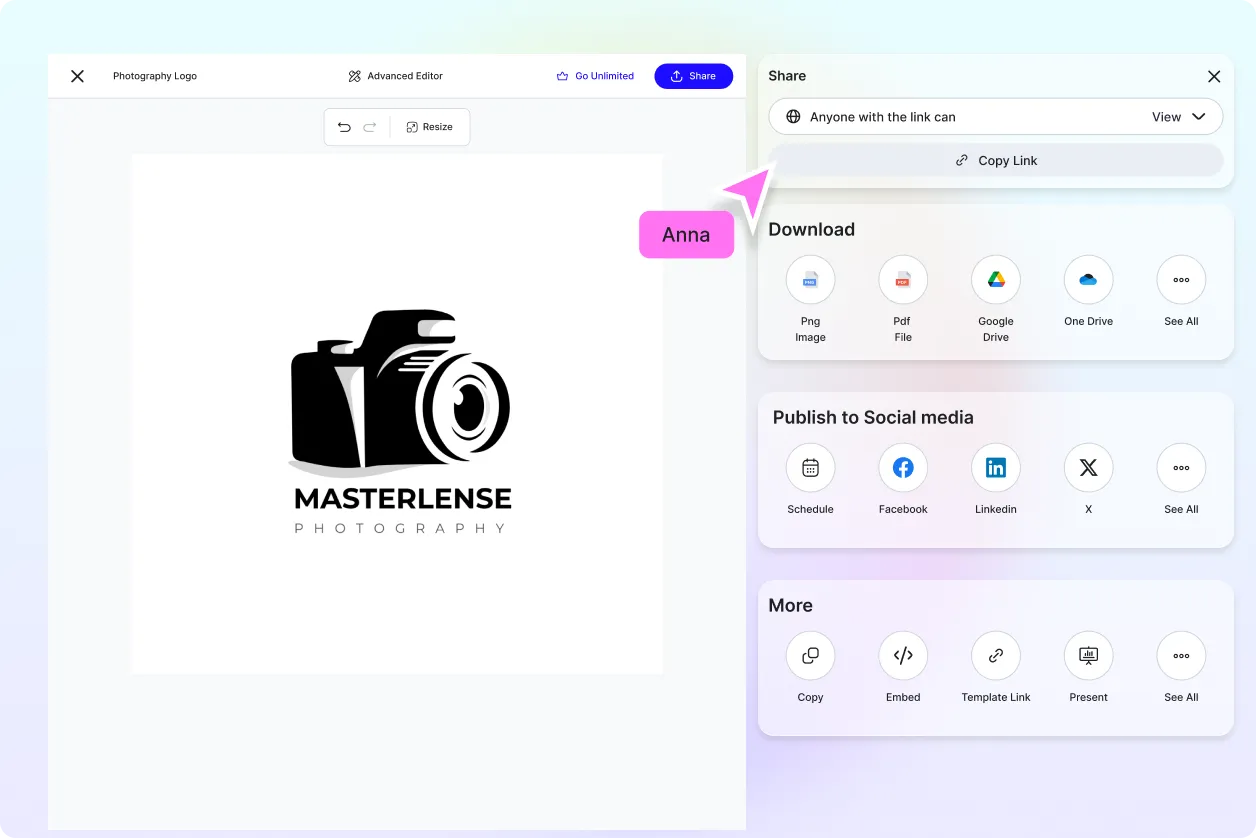Viewport: 1256px width, 838px height.
Task: See All social media options
Action: [x=1181, y=468]
